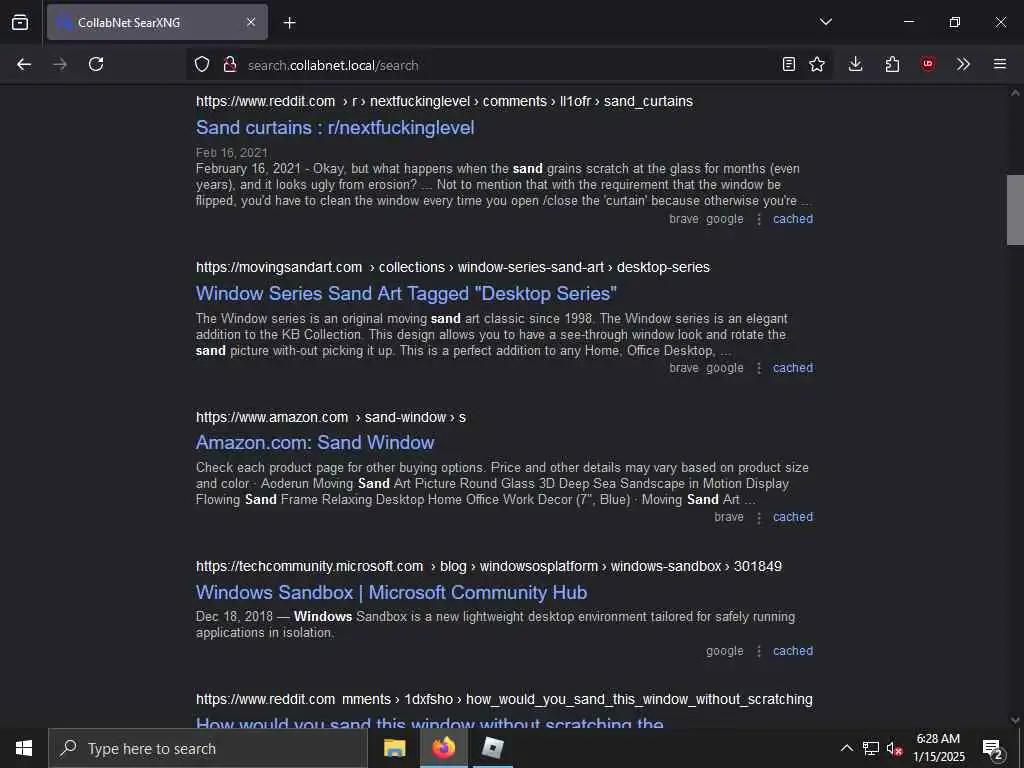Toggle reader view icon
1024x768 pixels.
point(789,64)
